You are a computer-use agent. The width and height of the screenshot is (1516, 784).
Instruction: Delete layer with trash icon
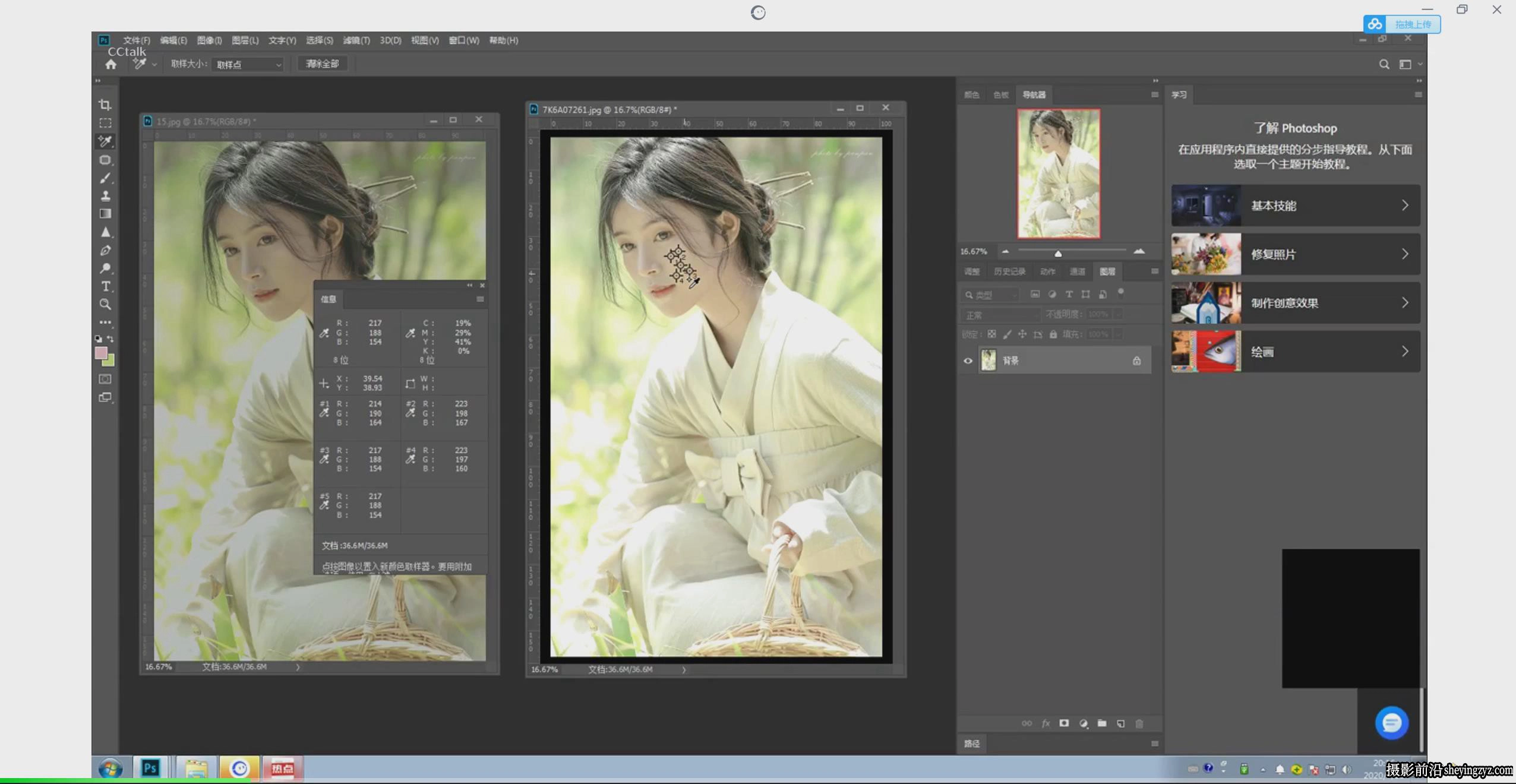click(x=1139, y=723)
